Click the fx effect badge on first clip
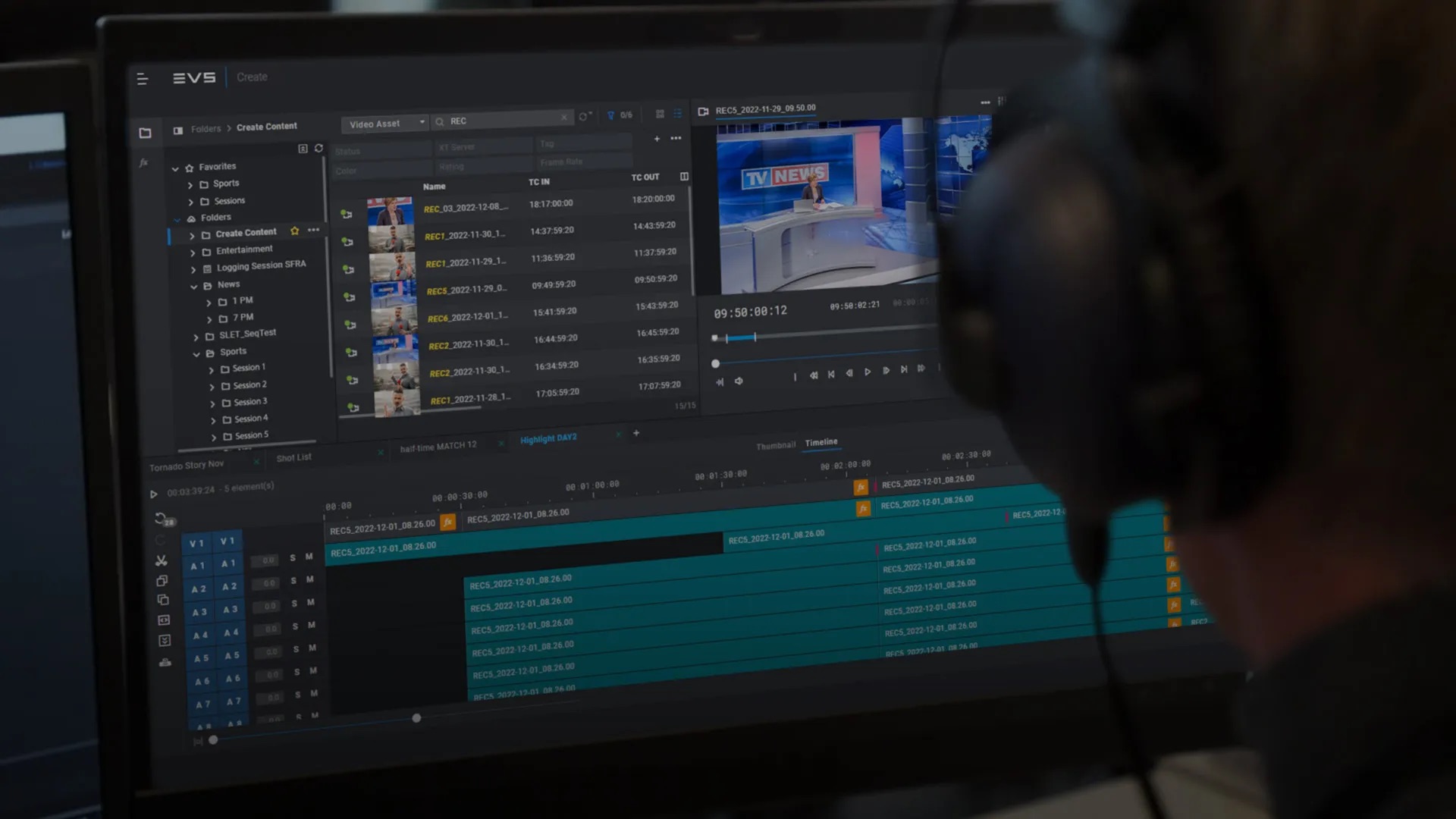1456x819 pixels. click(448, 522)
